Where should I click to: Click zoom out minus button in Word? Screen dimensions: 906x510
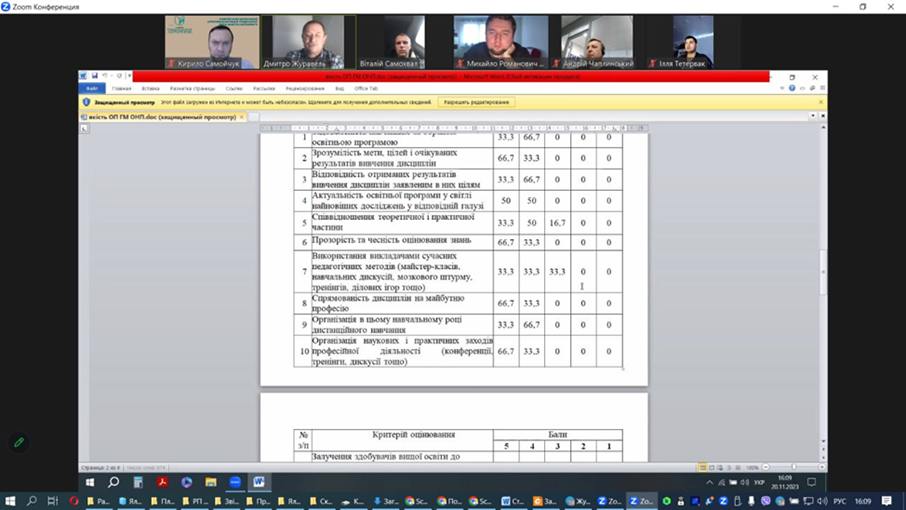[x=766, y=467]
